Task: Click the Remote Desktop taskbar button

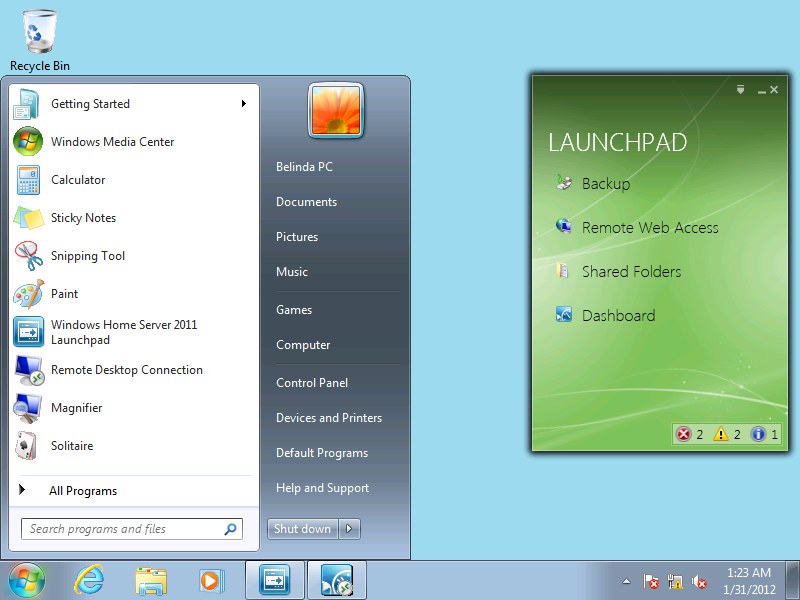Action: pos(337,580)
